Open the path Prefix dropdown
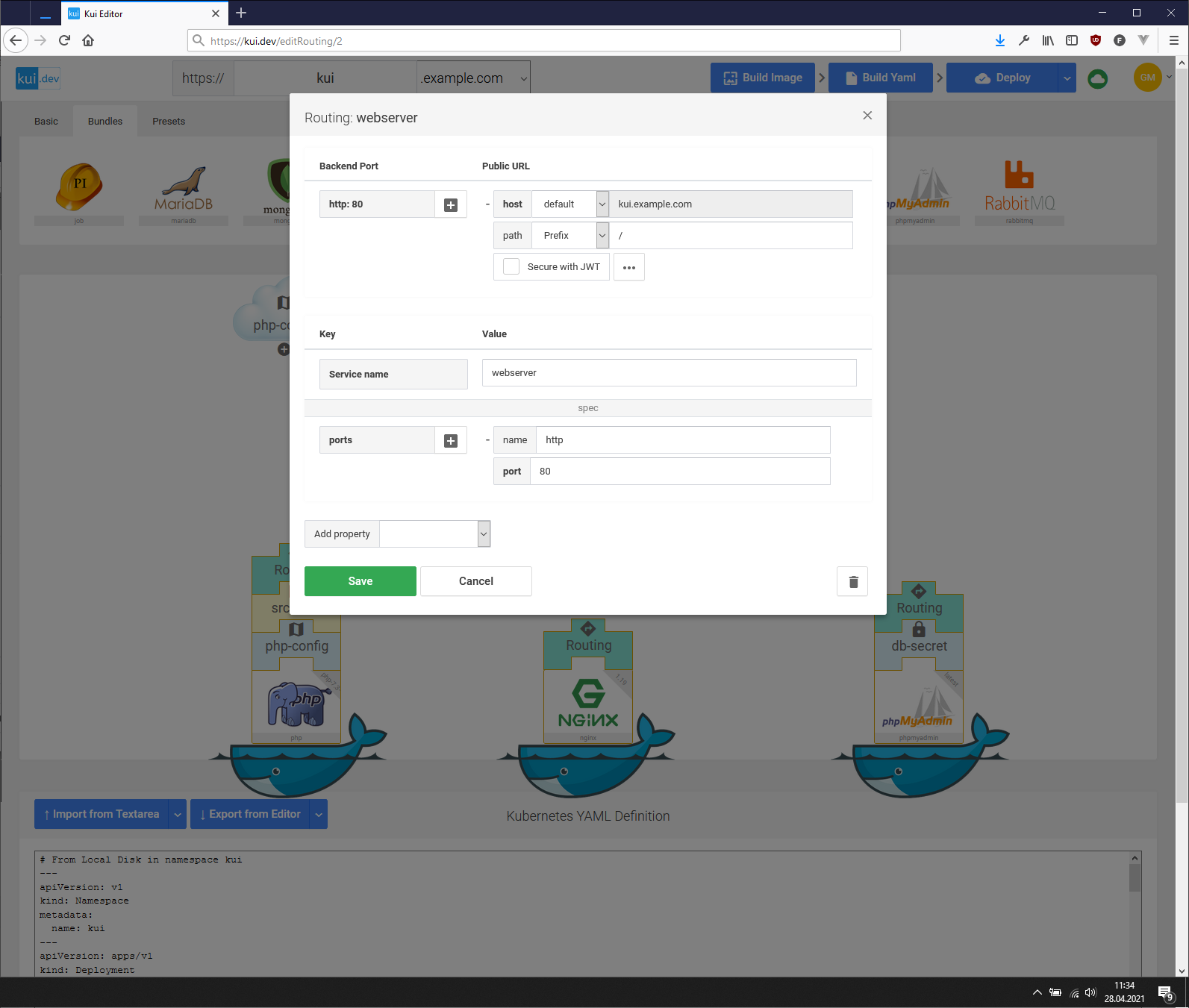Viewport: 1189px width, 1008px height. tap(602, 236)
